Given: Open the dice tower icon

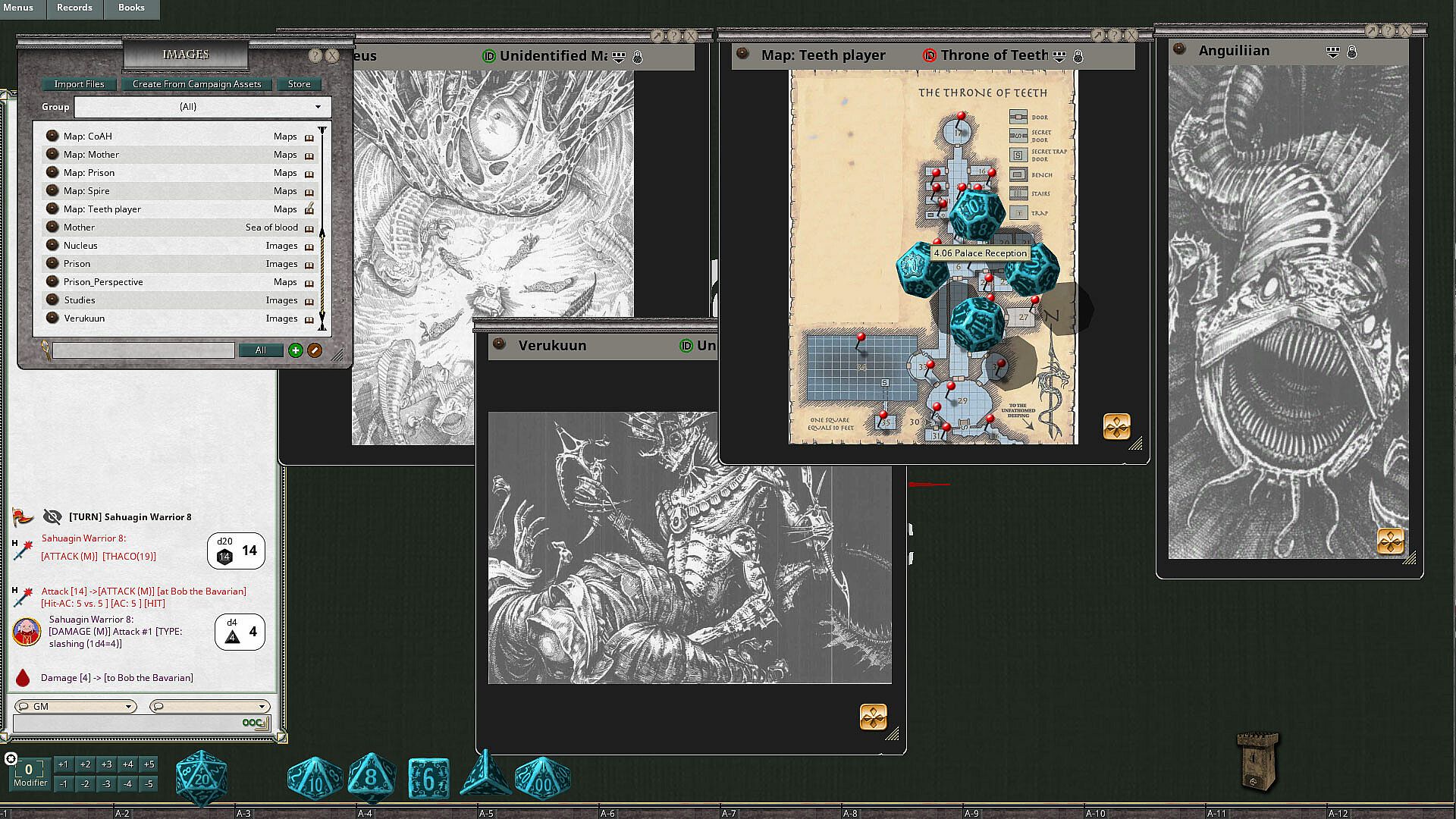Looking at the screenshot, I should click(x=1257, y=761).
